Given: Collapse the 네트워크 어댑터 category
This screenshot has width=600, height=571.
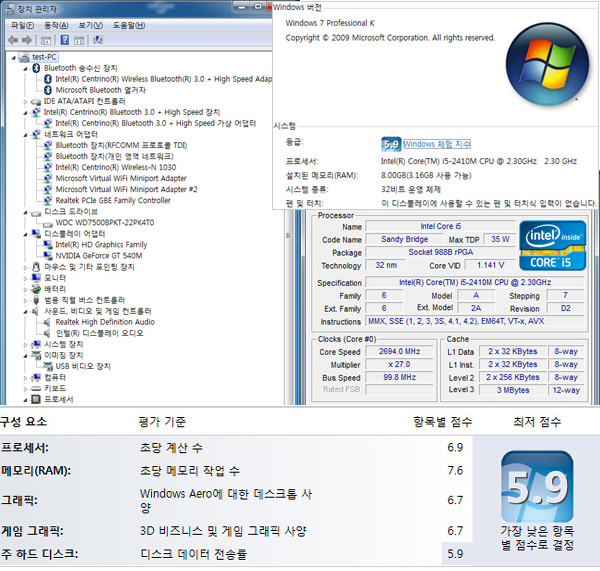Looking at the screenshot, I should (x=25, y=135).
